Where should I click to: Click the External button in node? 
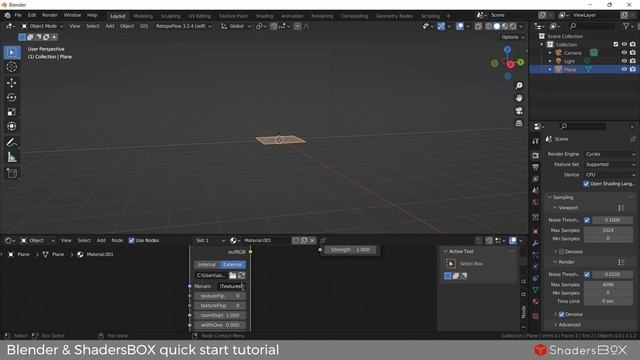click(x=233, y=264)
